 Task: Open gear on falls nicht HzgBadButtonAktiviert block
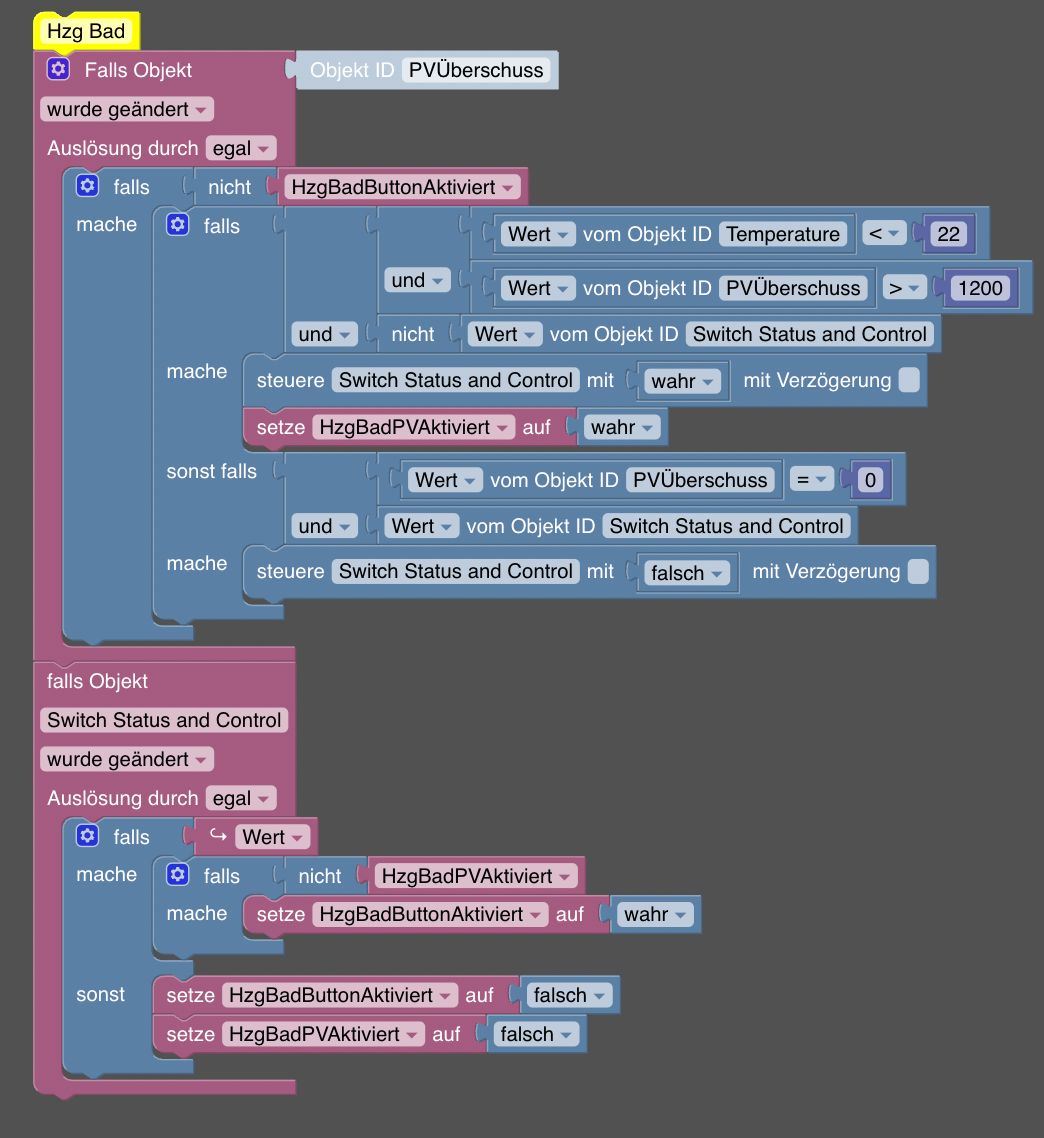pos(87,186)
